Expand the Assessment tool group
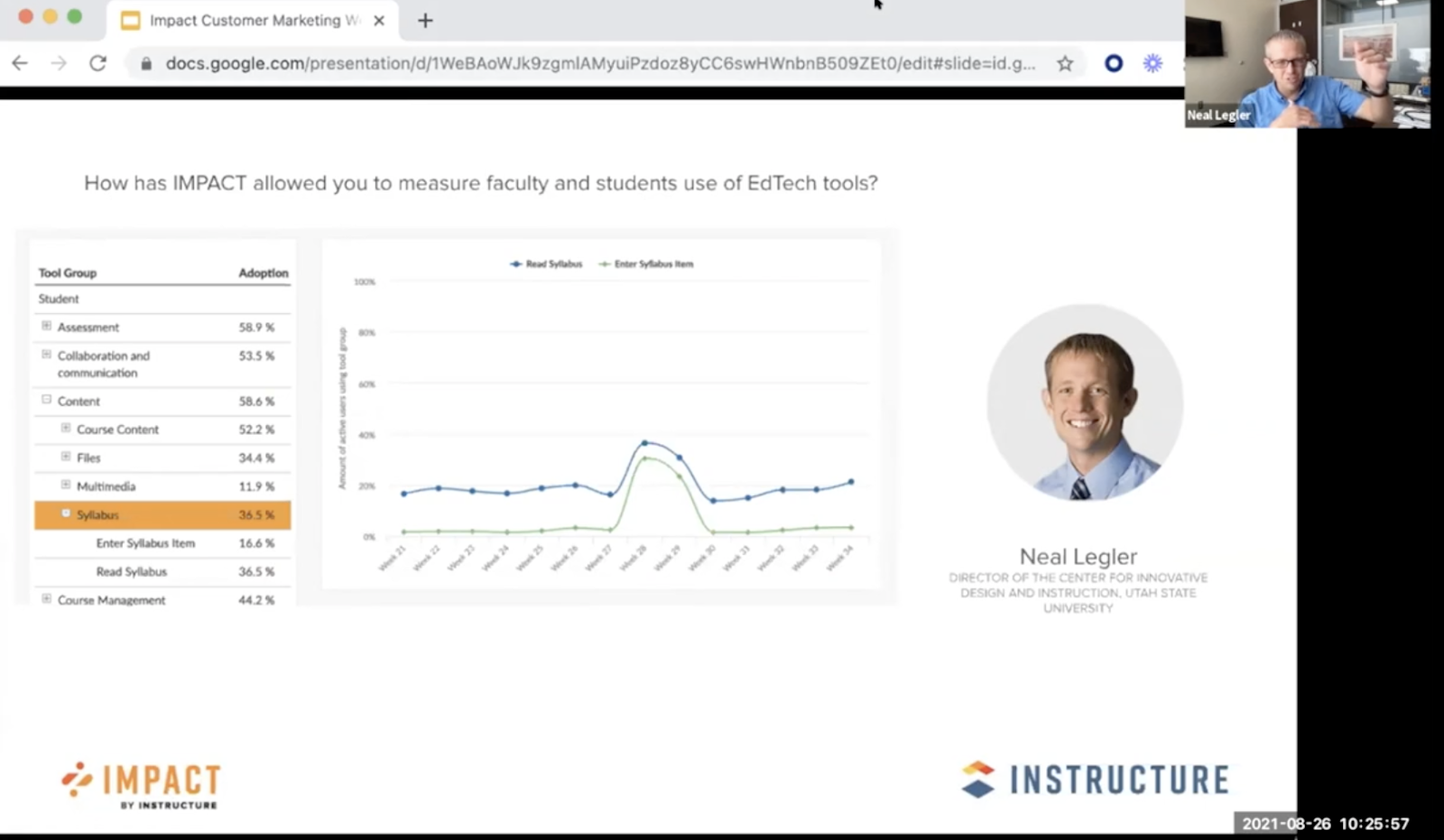Screen dimensions: 1444x840 46,326
